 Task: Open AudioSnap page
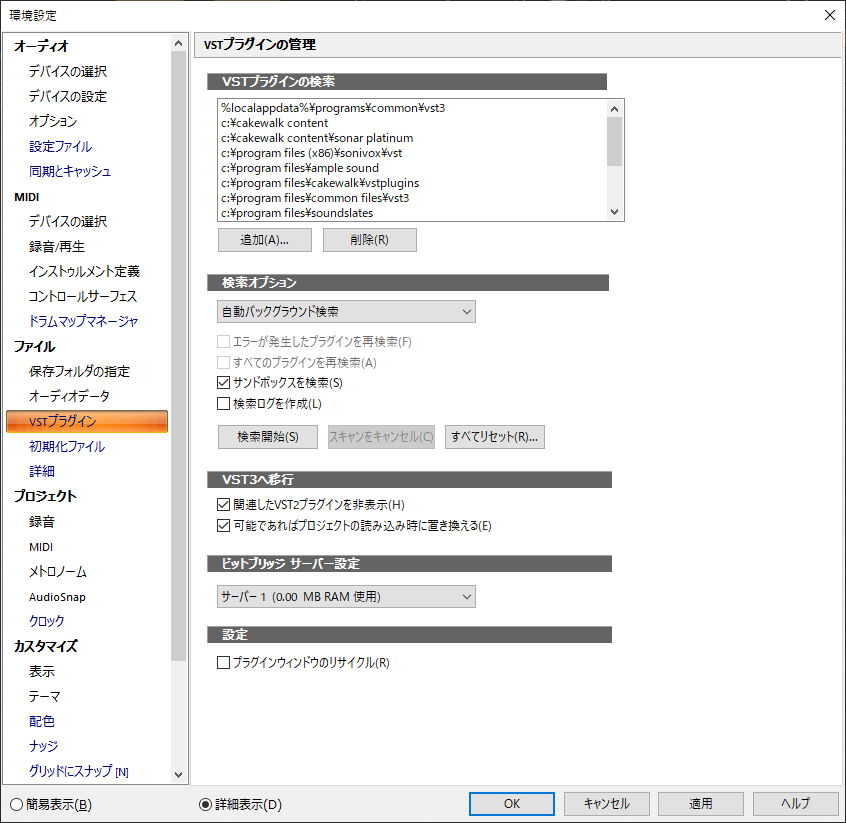[57, 597]
